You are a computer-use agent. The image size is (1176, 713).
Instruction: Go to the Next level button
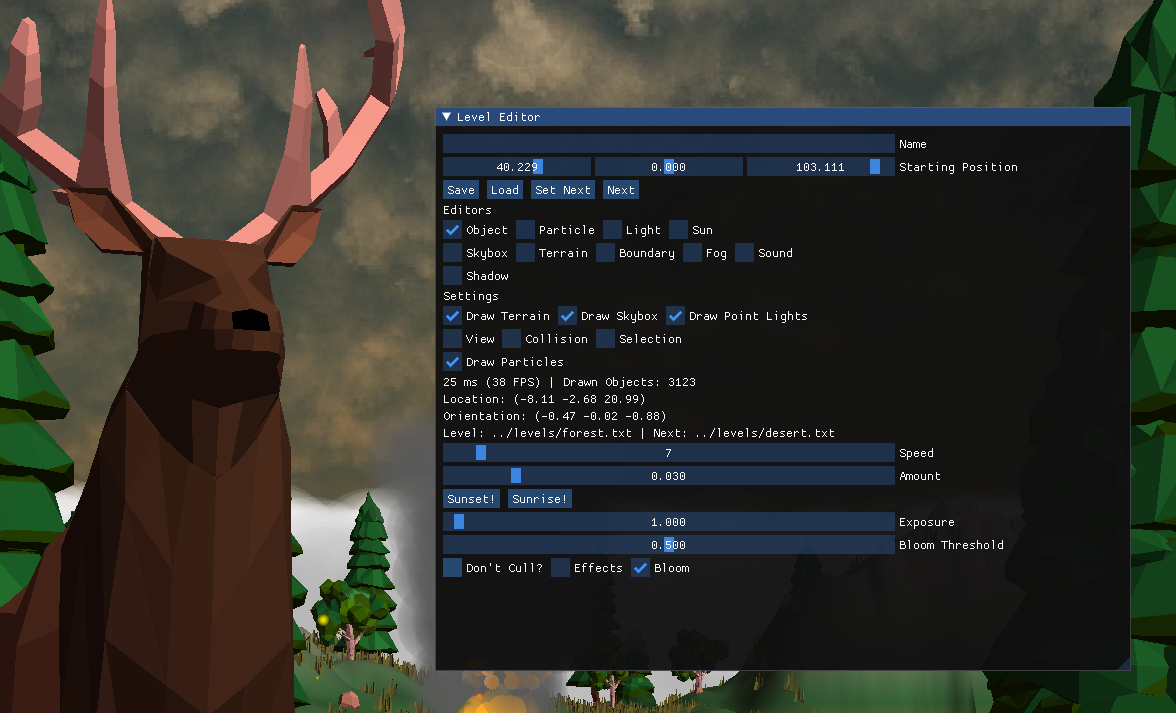click(x=621, y=190)
